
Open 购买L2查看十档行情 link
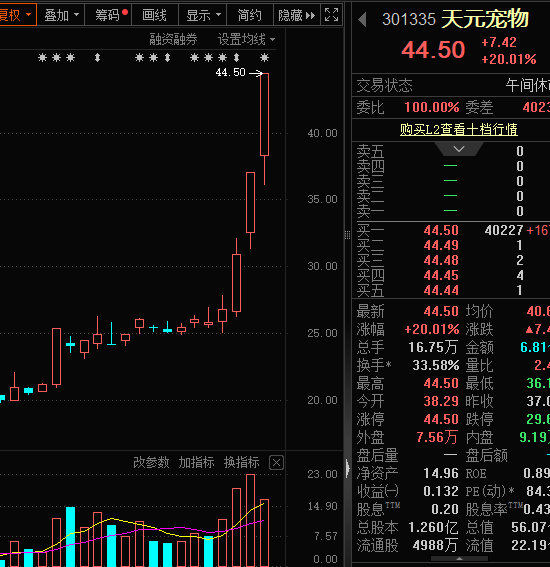(x=459, y=129)
